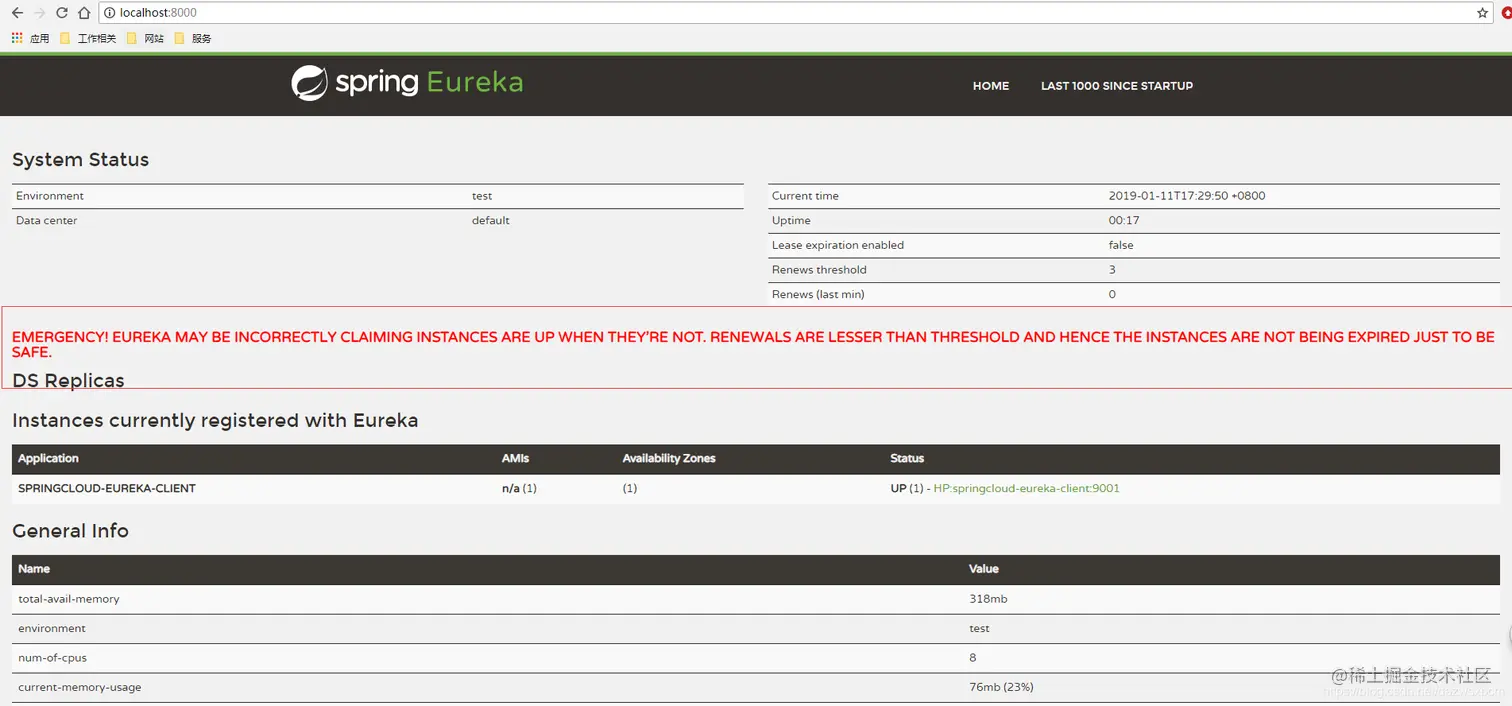Click the default data center value
Image resolution: width=1512 pixels, height=706 pixels.
(x=491, y=220)
